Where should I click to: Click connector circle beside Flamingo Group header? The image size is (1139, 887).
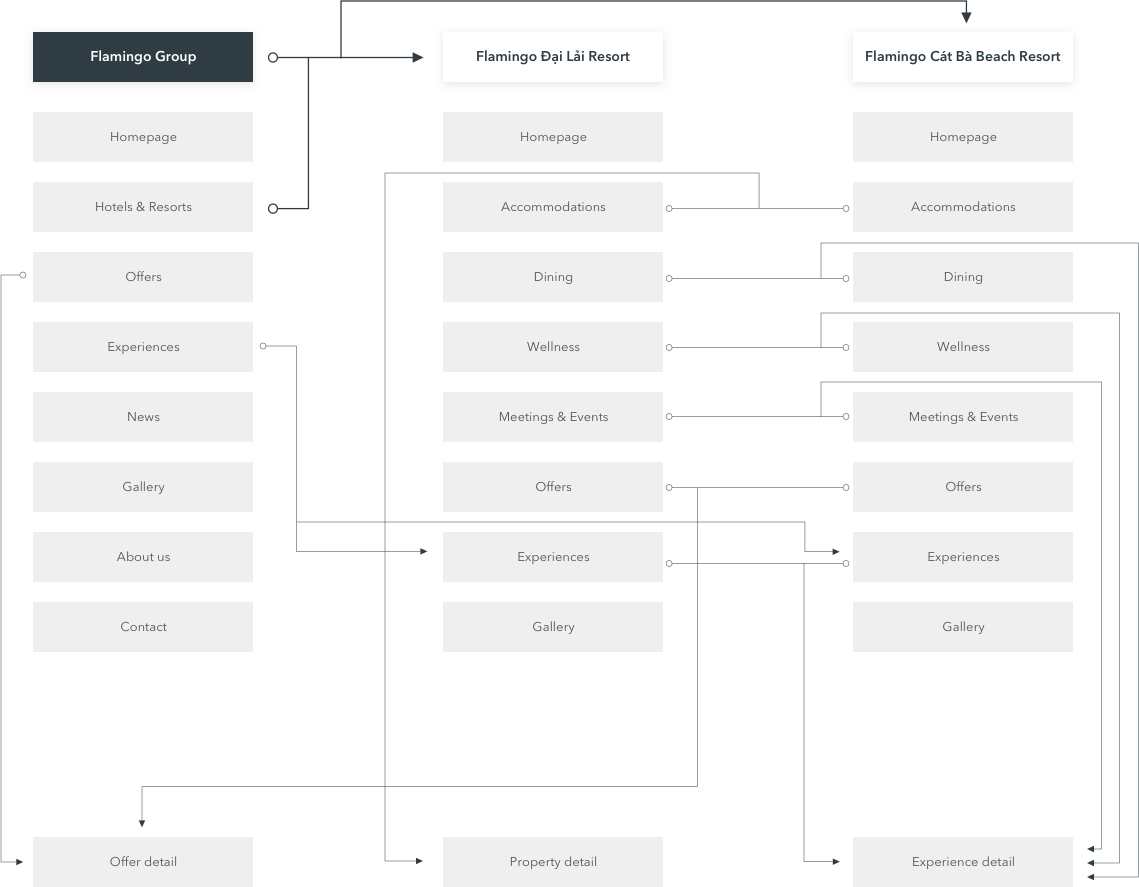[273, 57]
